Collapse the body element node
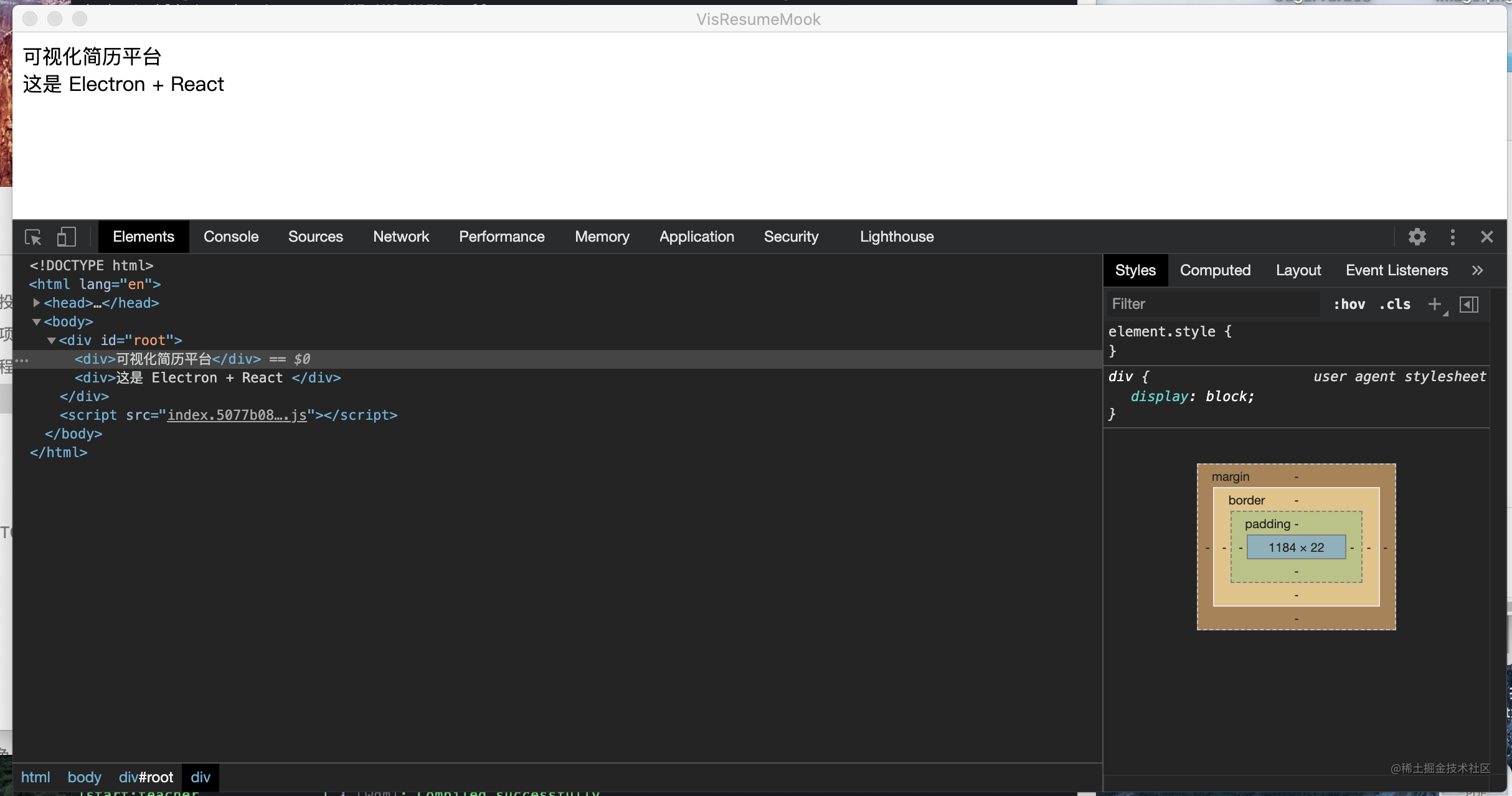This screenshot has width=1512, height=796. [37, 321]
